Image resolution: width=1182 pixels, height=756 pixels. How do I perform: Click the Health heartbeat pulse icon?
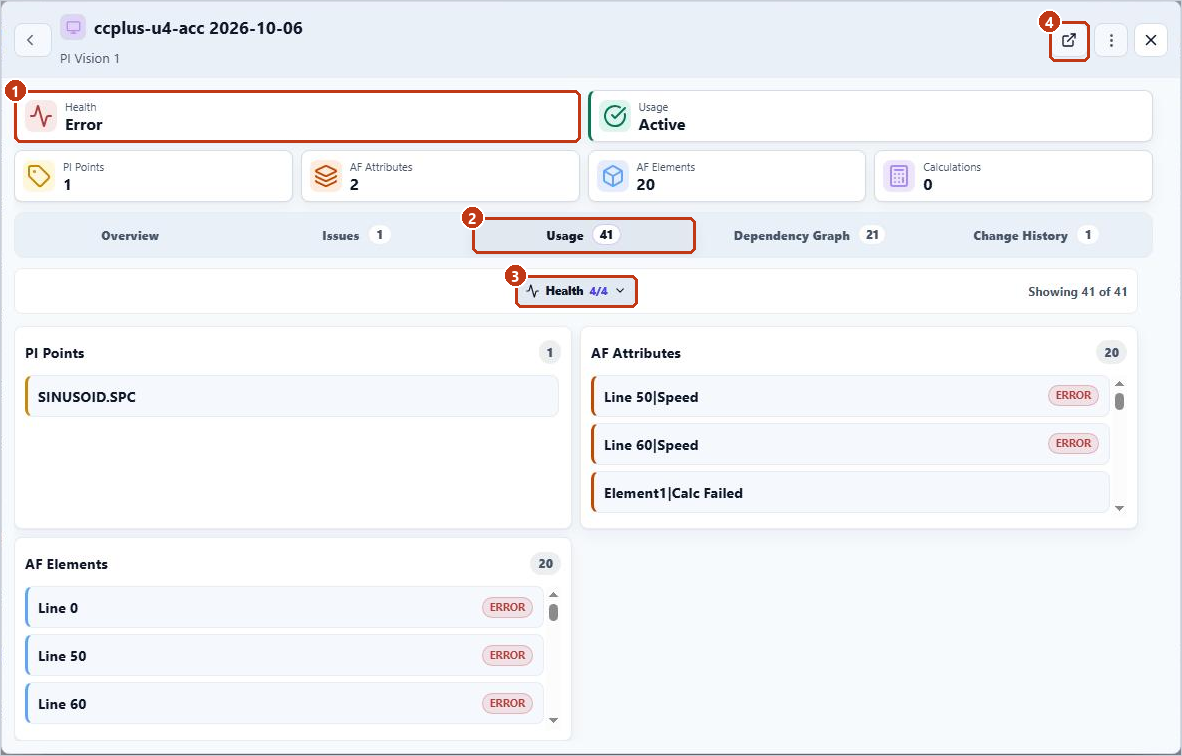click(41, 116)
